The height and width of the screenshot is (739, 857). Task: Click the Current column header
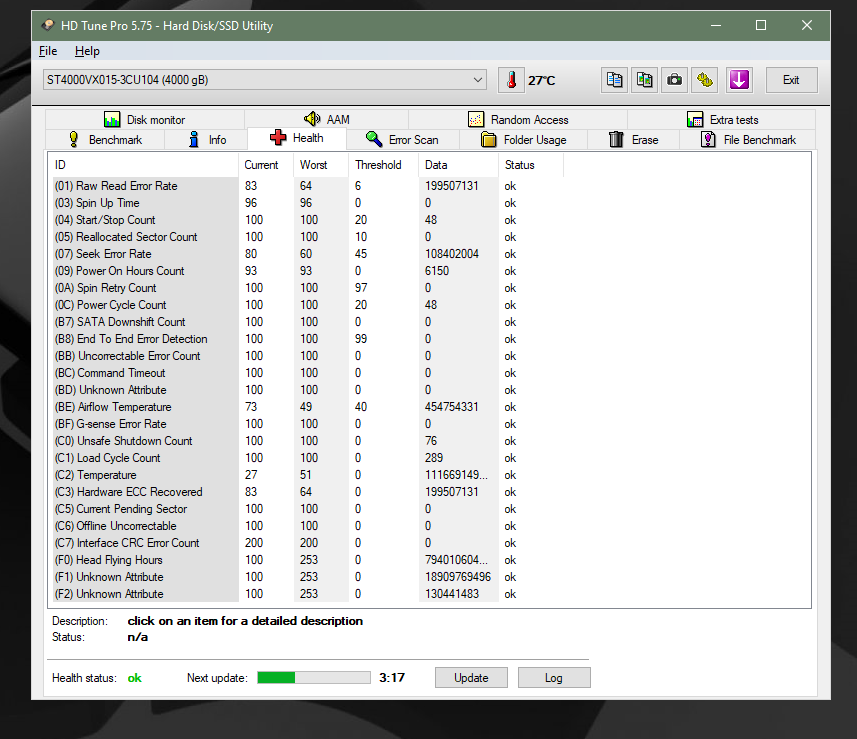pos(266,165)
